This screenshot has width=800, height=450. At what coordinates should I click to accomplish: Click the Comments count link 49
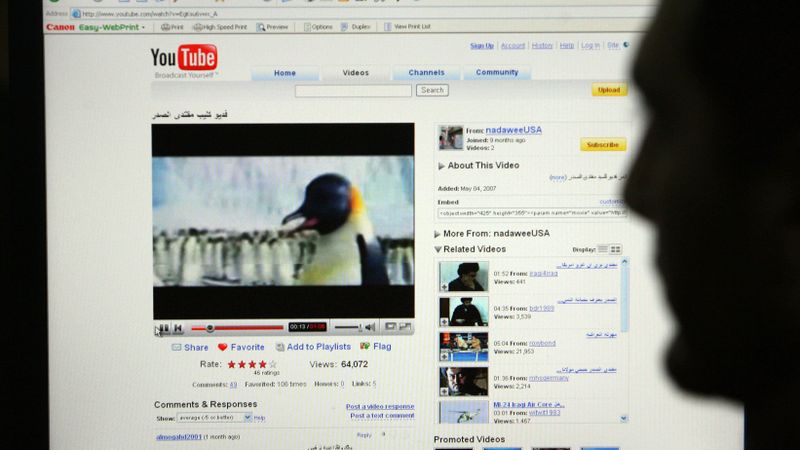[233, 385]
